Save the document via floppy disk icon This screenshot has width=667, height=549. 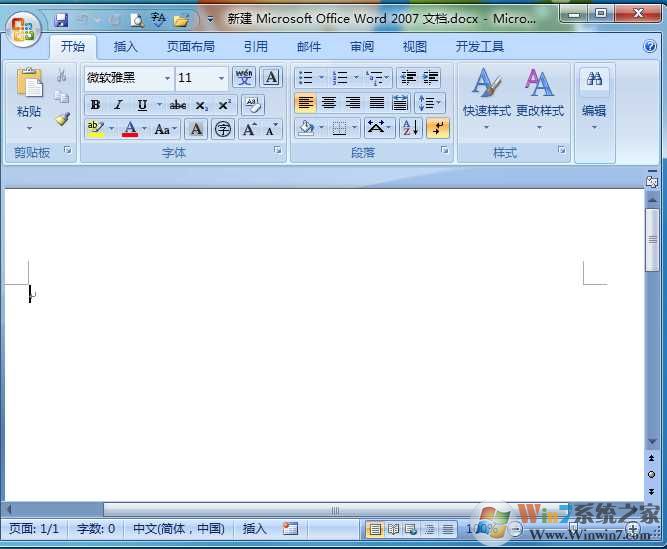coord(62,20)
